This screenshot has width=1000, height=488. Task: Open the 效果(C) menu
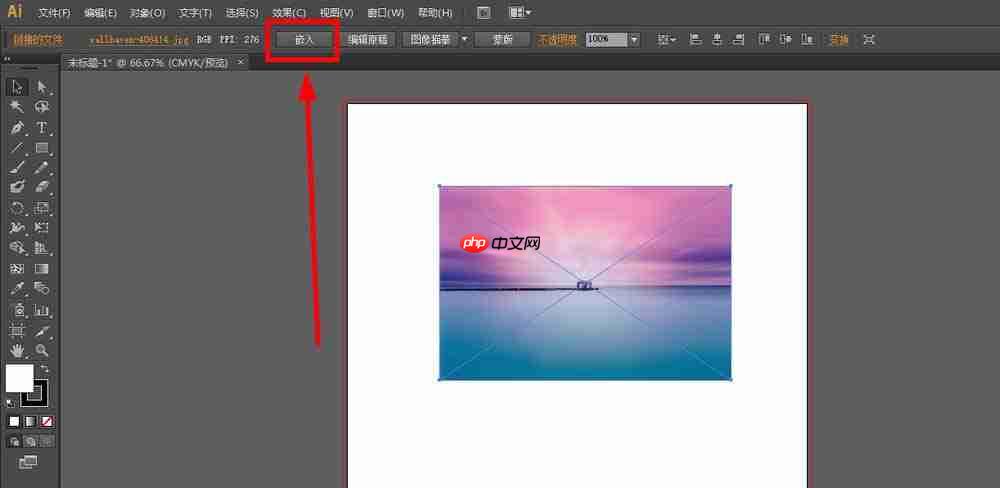[x=289, y=12]
